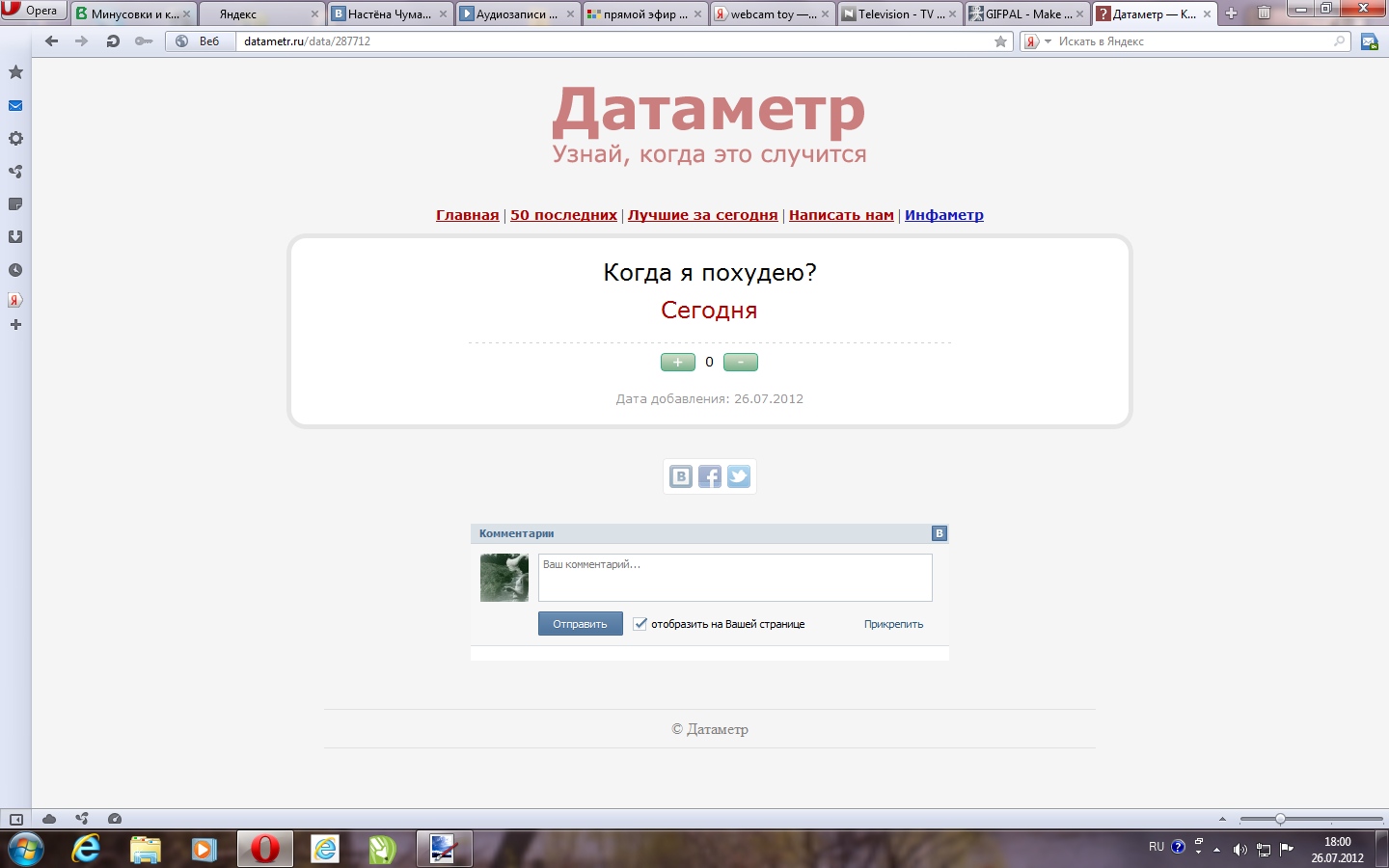Switch to the webcam toy tab
Image resolution: width=1389 pixels, height=868 pixels.
coord(772,14)
